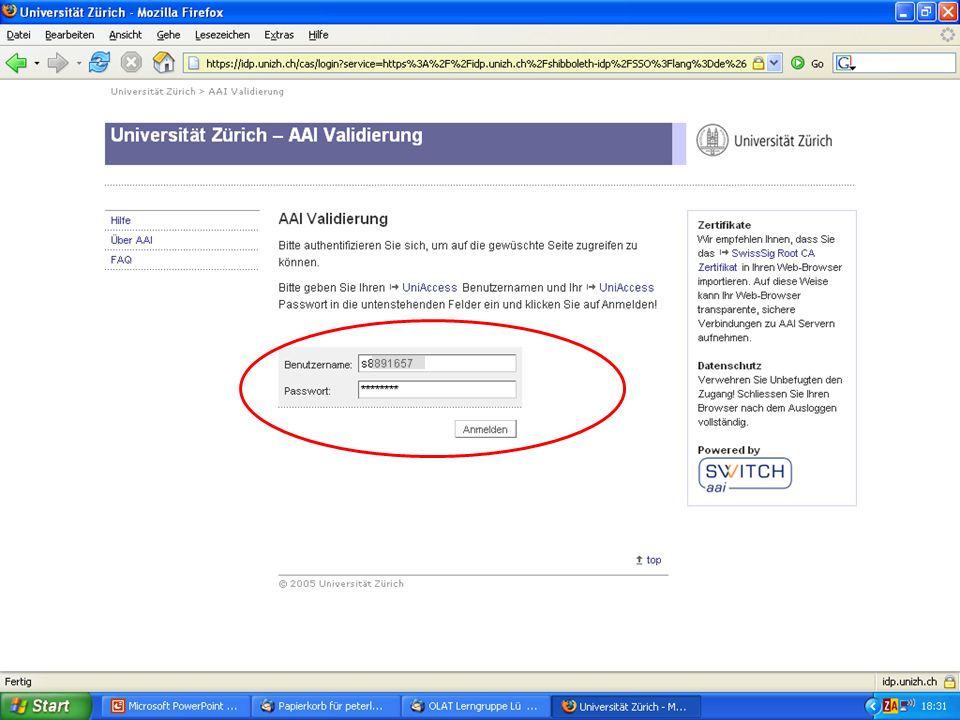Click the grey Forward arrow button
The height and width of the screenshot is (720, 960).
click(x=58, y=62)
